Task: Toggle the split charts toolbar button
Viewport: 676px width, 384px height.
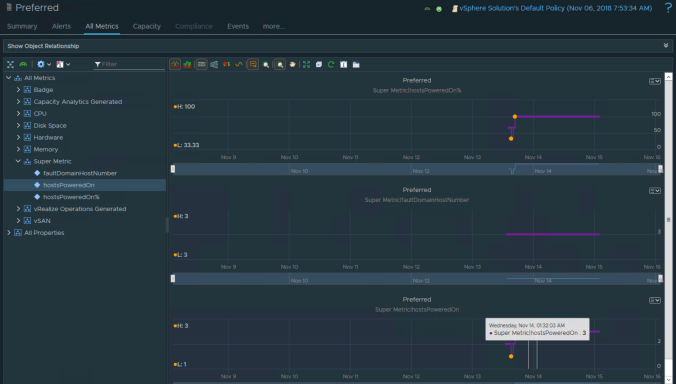Action: pyautogui.click(x=175, y=65)
